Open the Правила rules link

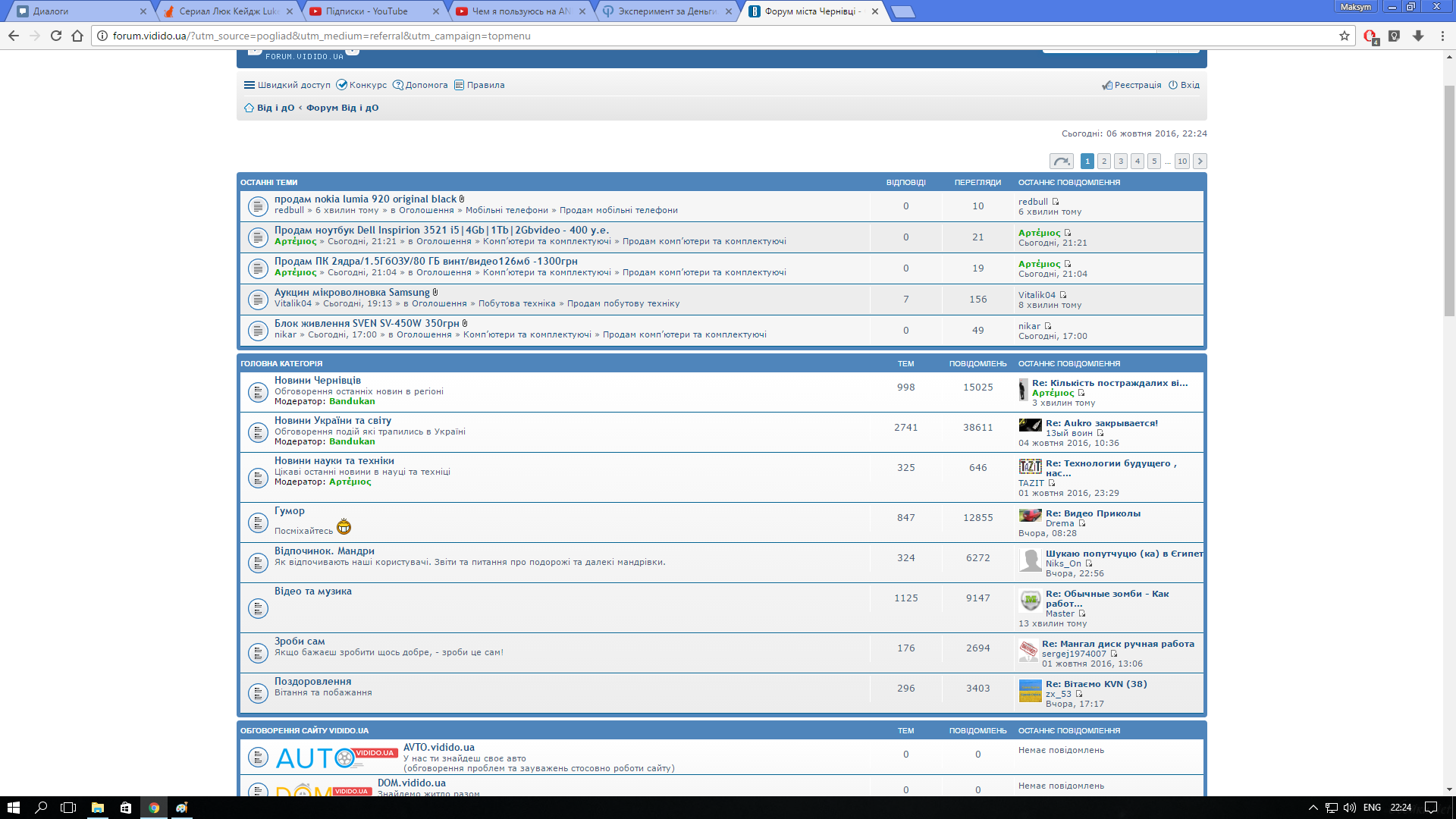[479, 85]
